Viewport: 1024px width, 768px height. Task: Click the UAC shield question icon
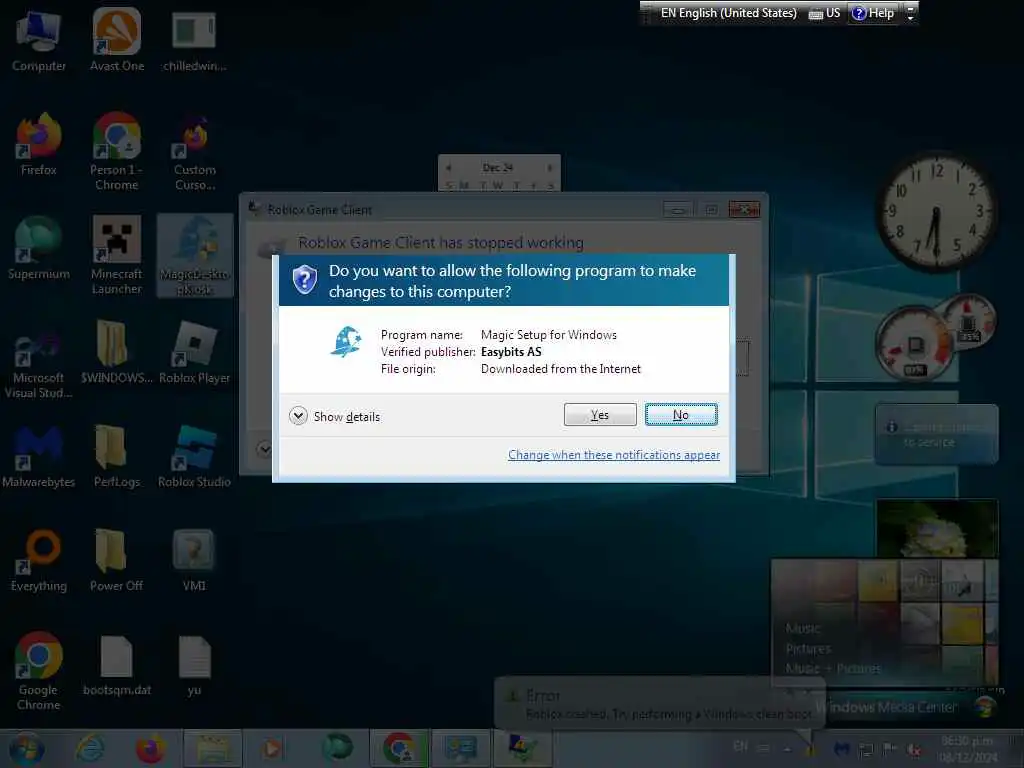click(x=304, y=280)
